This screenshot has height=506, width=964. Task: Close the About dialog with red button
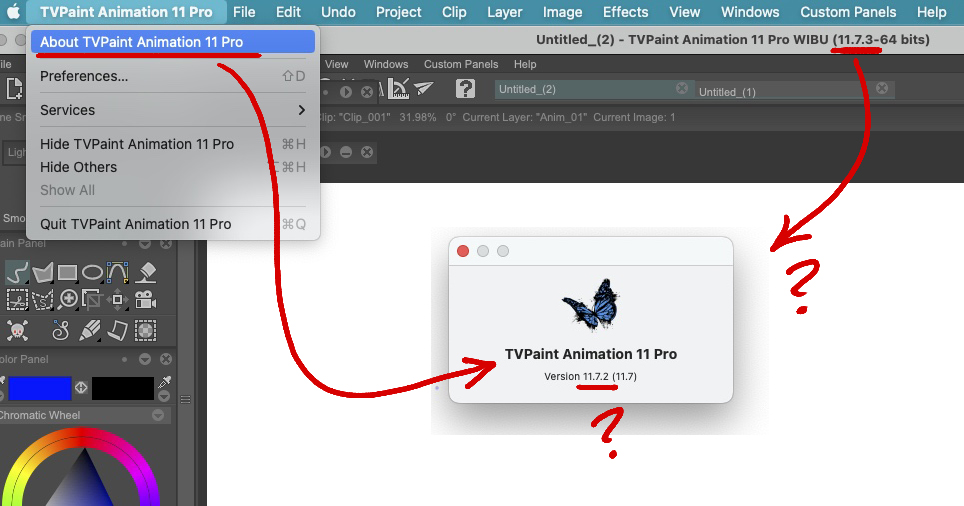463,251
